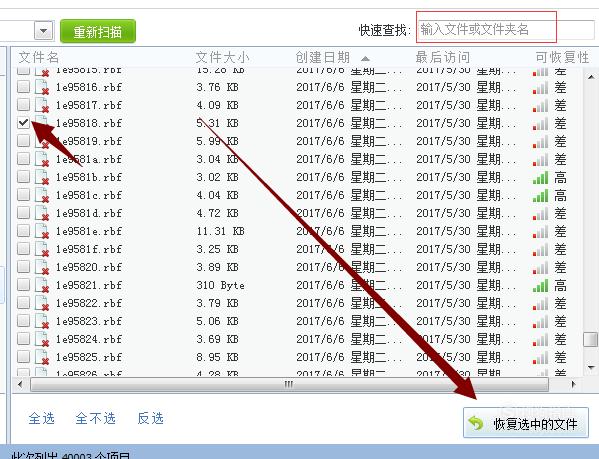The width and height of the screenshot is (599, 459).
Task: Click the poor recoverability bars of 1e95816.rbf
Action: pyautogui.click(x=541, y=87)
